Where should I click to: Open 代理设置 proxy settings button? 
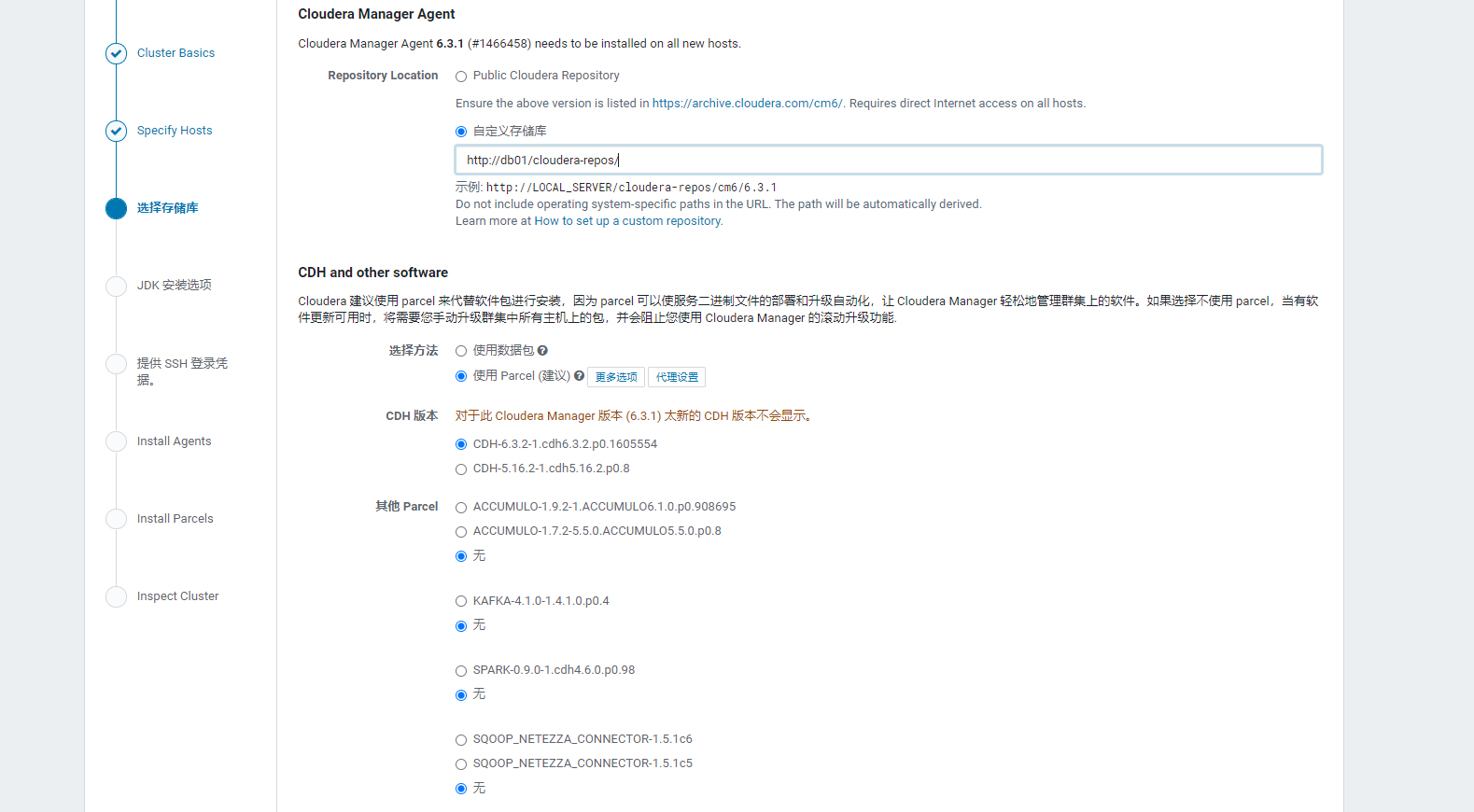tap(677, 377)
